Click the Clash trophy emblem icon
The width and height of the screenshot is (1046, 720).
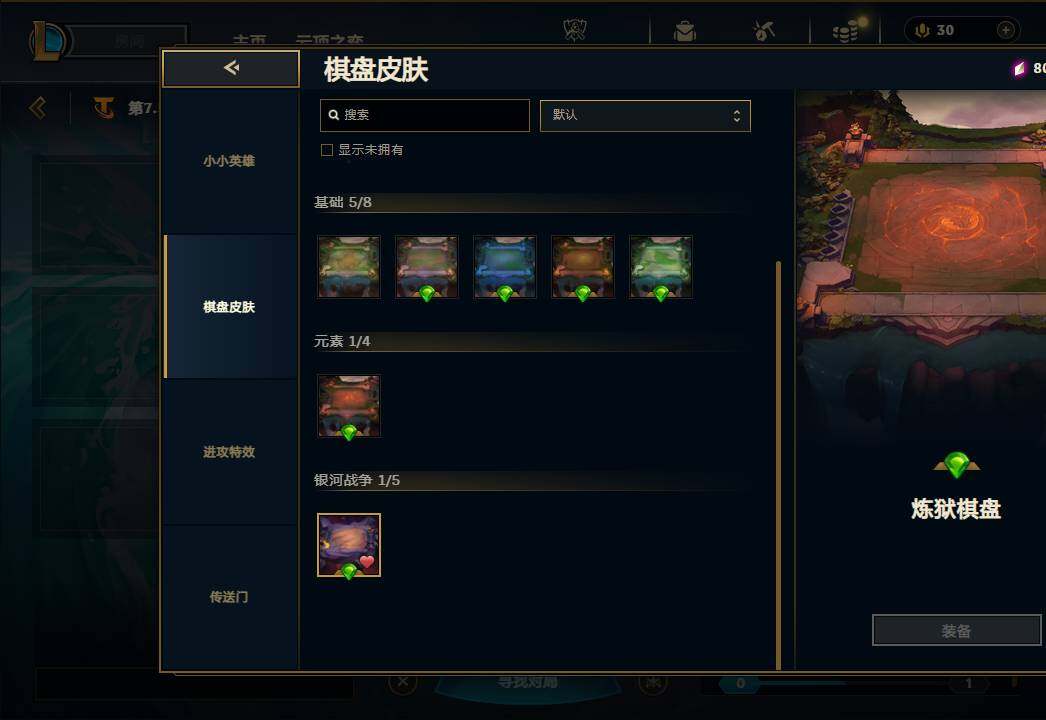point(574,30)
